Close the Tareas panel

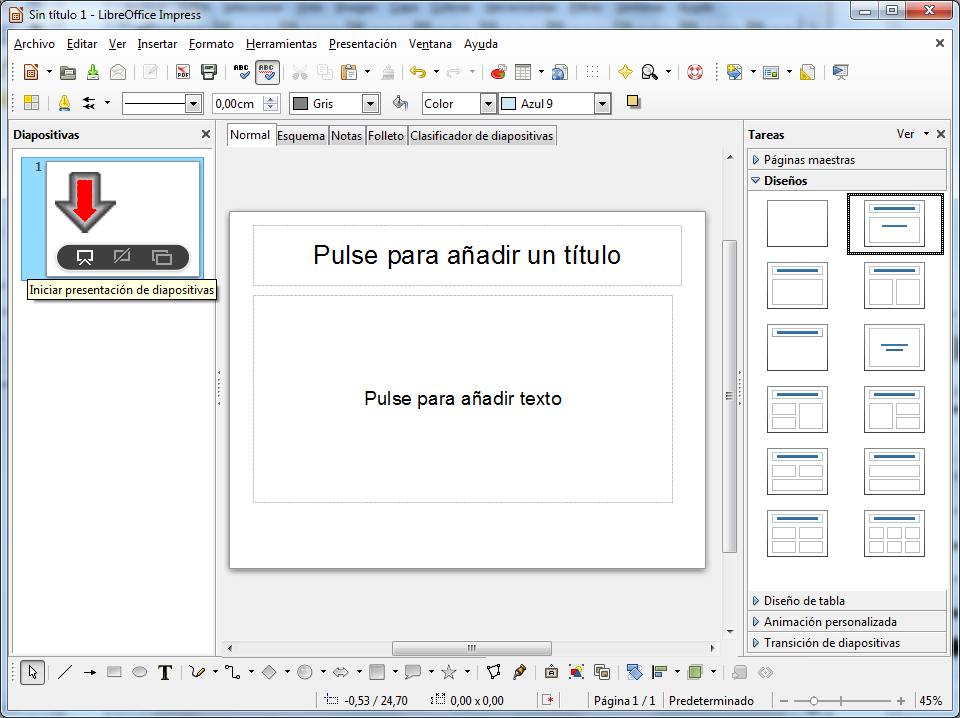tap(941, 133)
